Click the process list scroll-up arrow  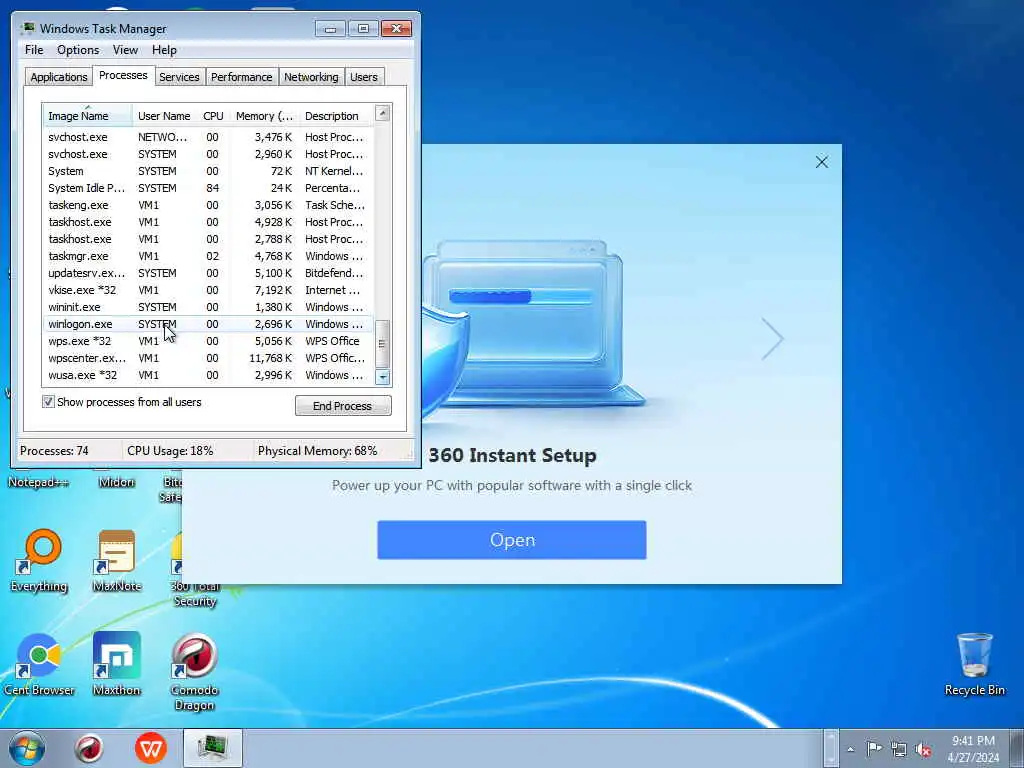pos(383,113)
